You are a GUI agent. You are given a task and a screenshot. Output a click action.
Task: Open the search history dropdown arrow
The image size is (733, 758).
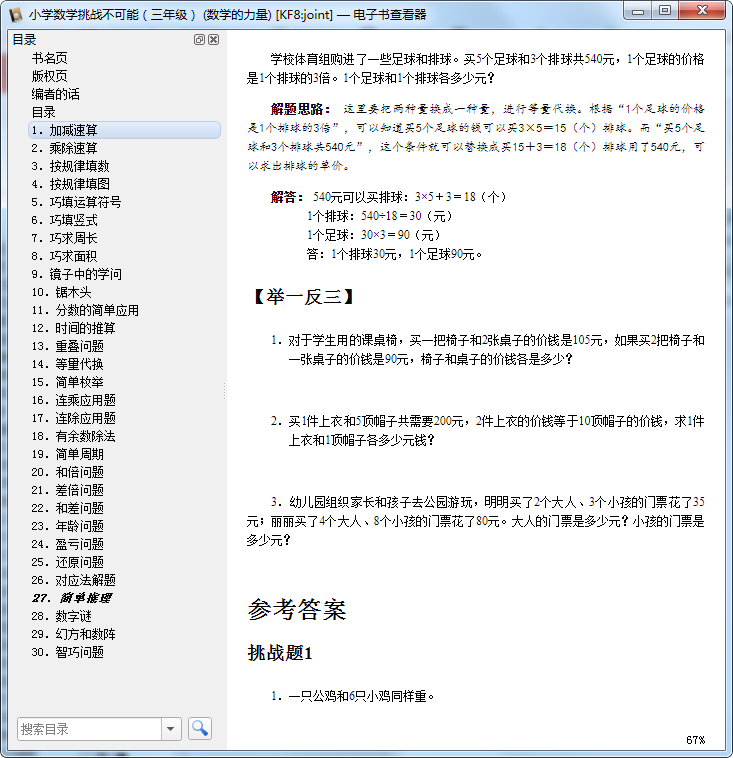pos(171,729)
